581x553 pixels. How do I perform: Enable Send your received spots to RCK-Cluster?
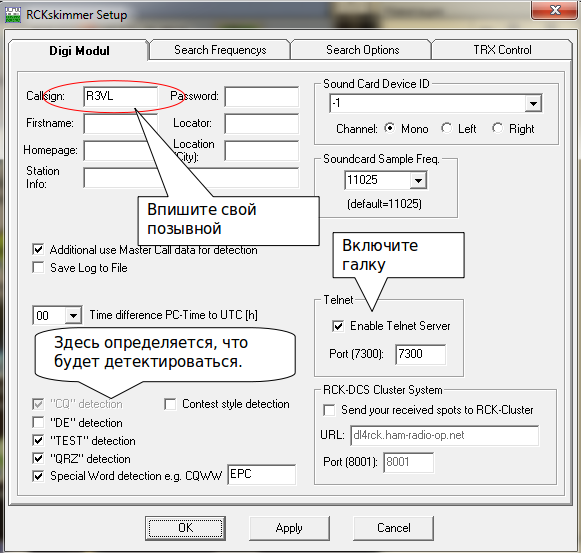(329, 410)
